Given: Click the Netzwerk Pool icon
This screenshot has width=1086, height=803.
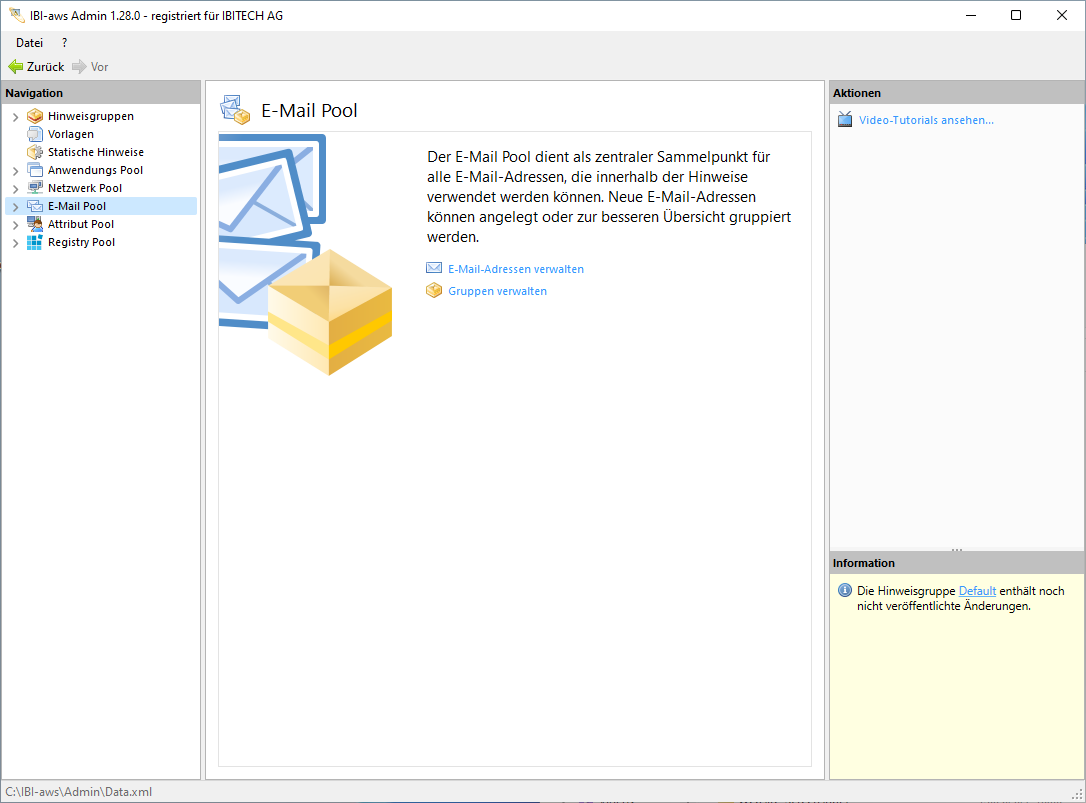Looking at the screenshot, I should (35, 188).
